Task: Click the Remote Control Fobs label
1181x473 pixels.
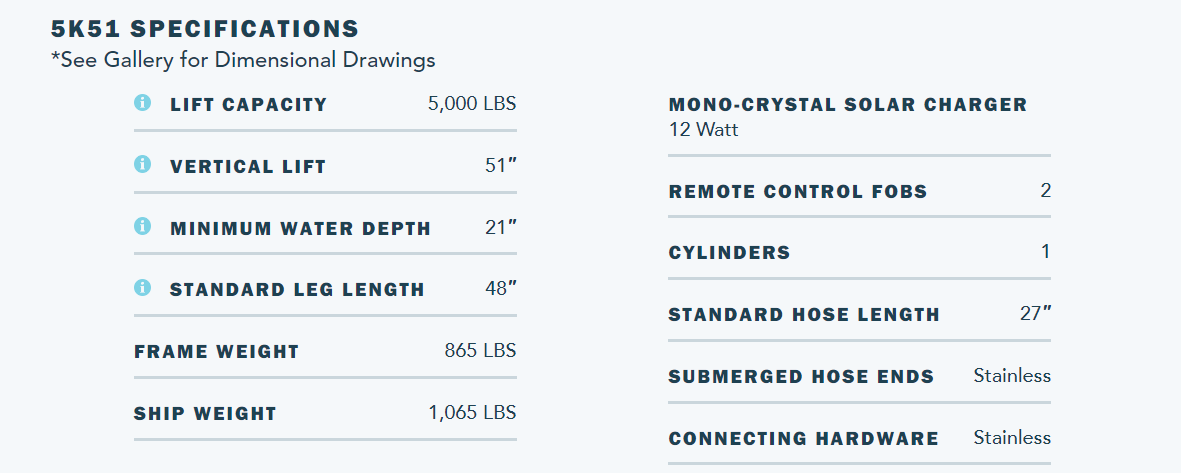Action: coord(798,192)
